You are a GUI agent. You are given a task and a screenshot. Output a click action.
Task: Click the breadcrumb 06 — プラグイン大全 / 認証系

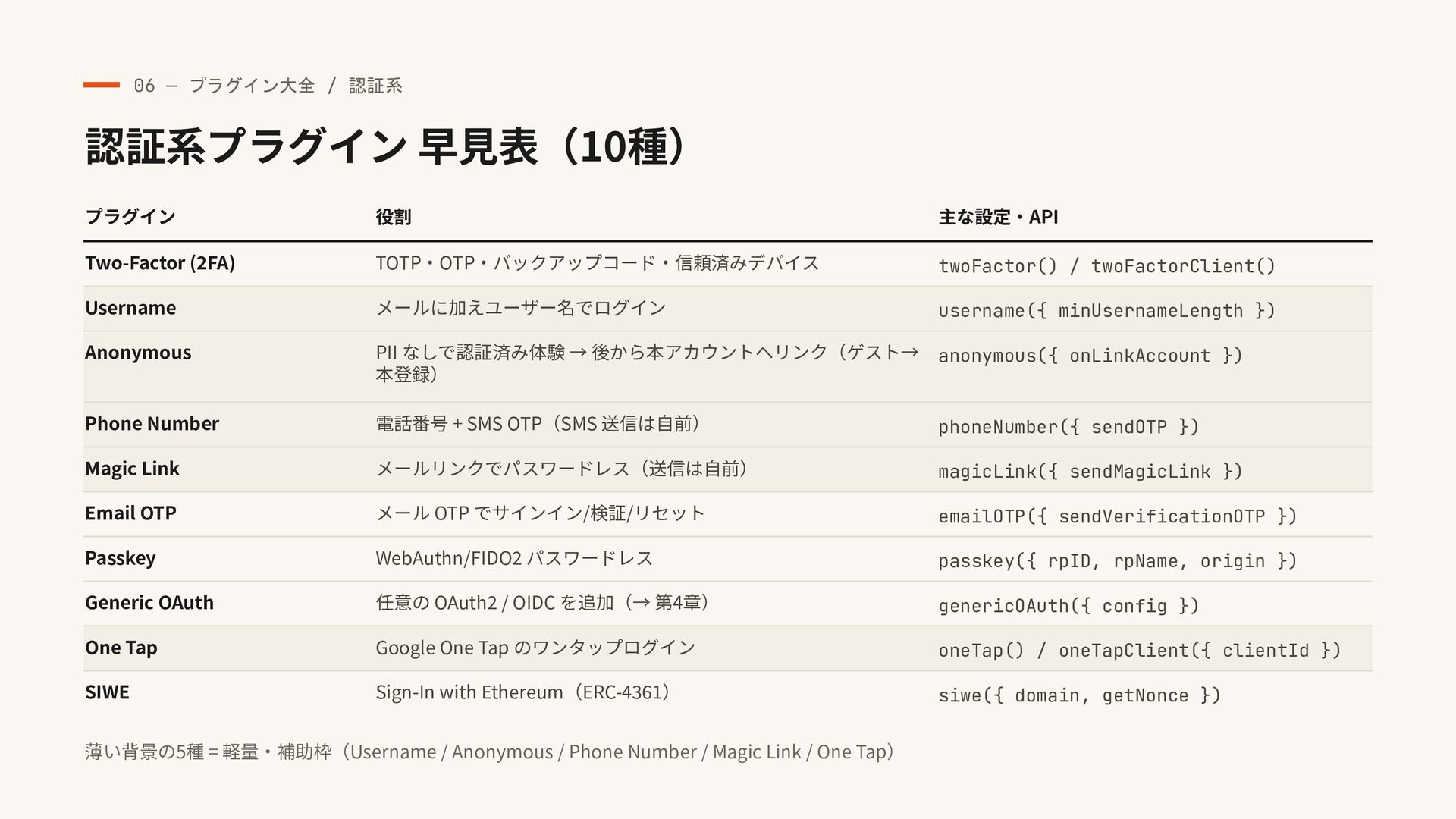(268, 85)
